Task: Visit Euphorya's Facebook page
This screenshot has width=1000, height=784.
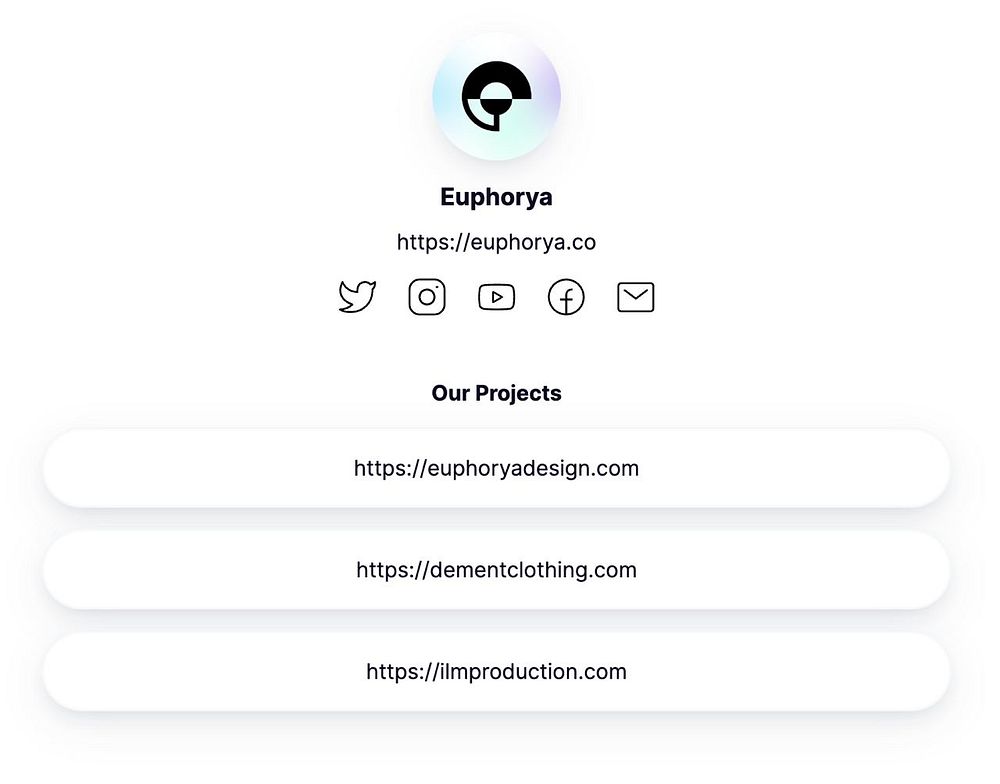Action: pos(566,297)
